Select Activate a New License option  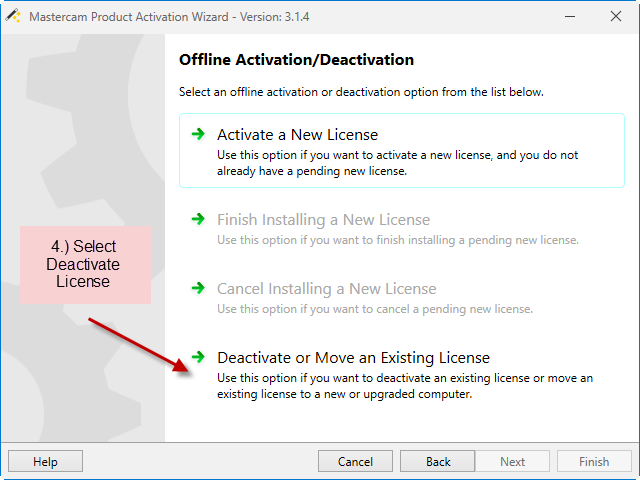click(x=402, y=151)
